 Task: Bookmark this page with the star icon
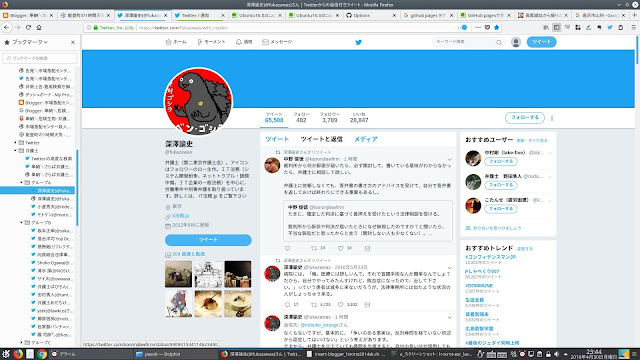point(496,27)
